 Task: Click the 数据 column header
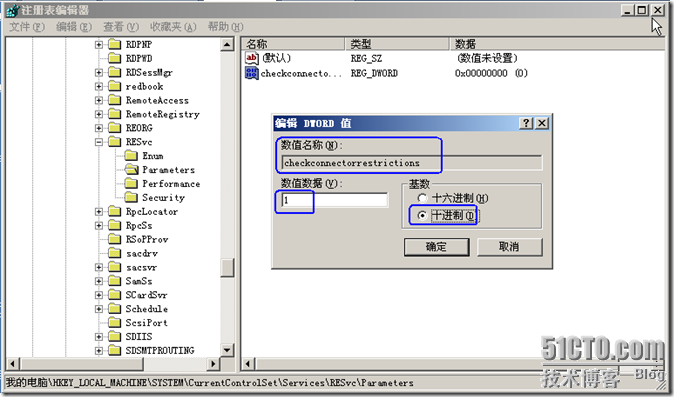click(x=557, y=44)
